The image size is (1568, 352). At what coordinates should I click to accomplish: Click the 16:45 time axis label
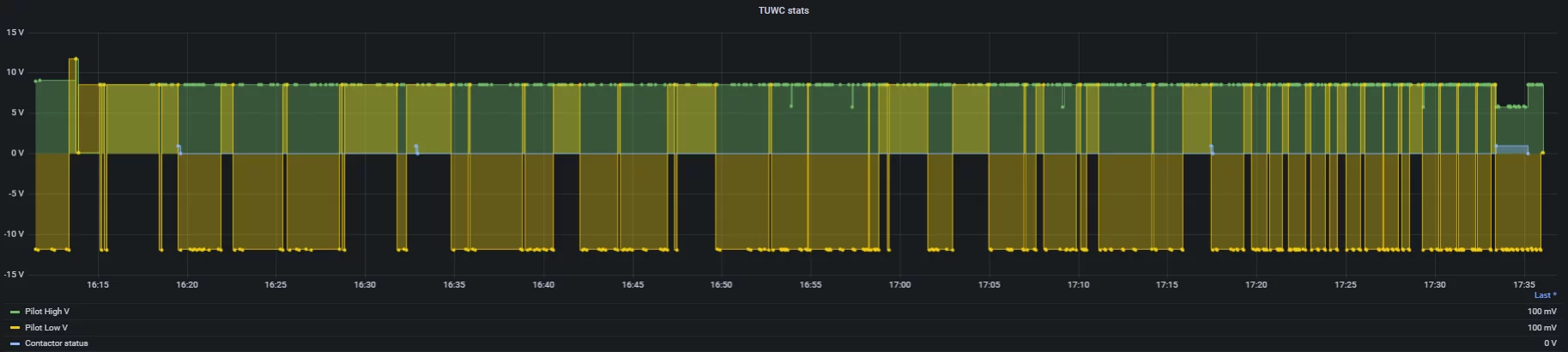(633, 285)
